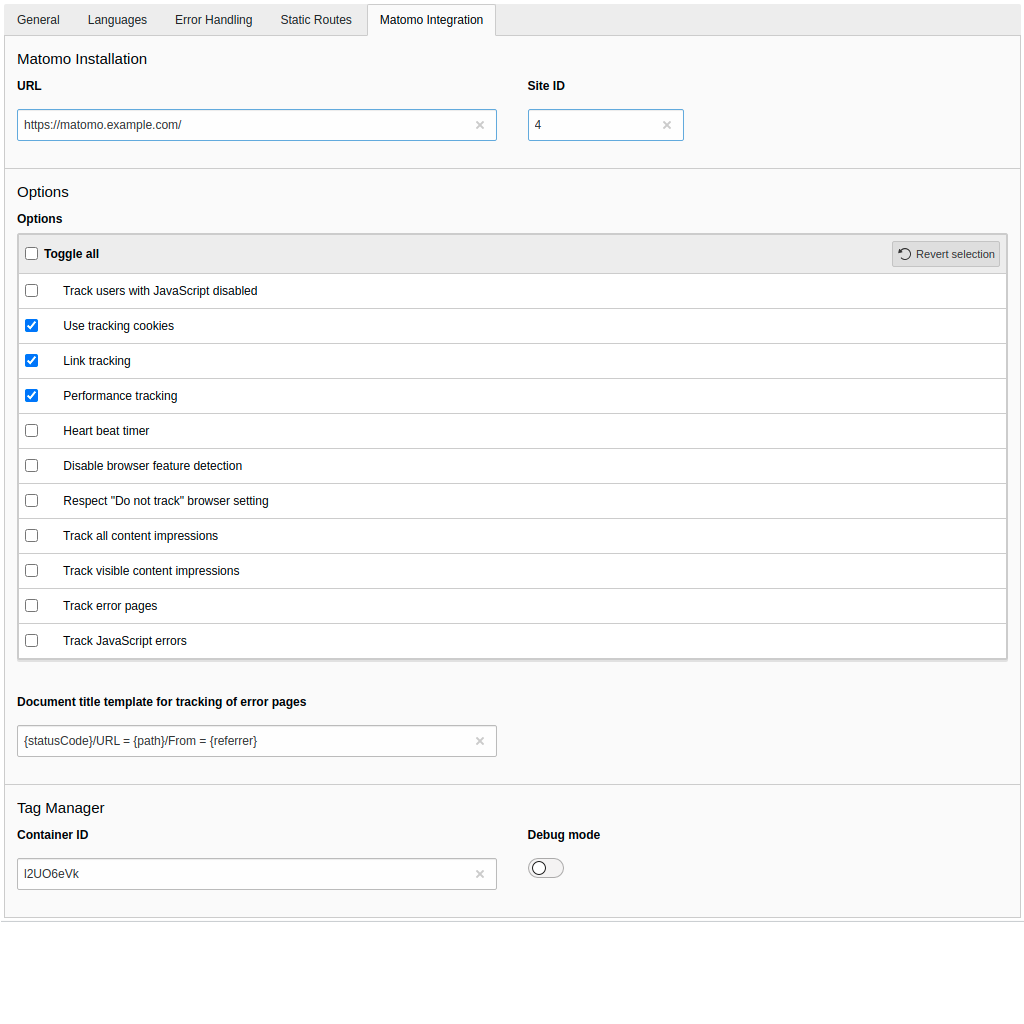Switch to the General tab

point(38,20)
